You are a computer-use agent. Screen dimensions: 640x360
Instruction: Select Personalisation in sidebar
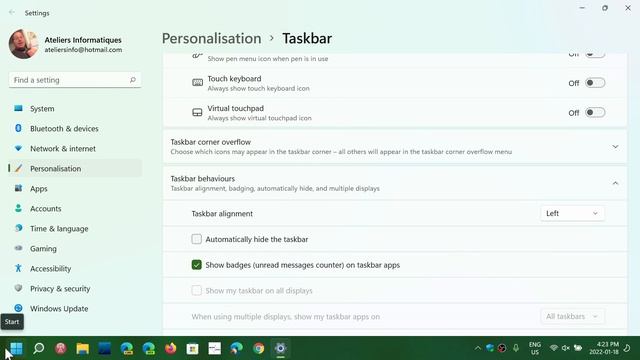pos(75,169)
